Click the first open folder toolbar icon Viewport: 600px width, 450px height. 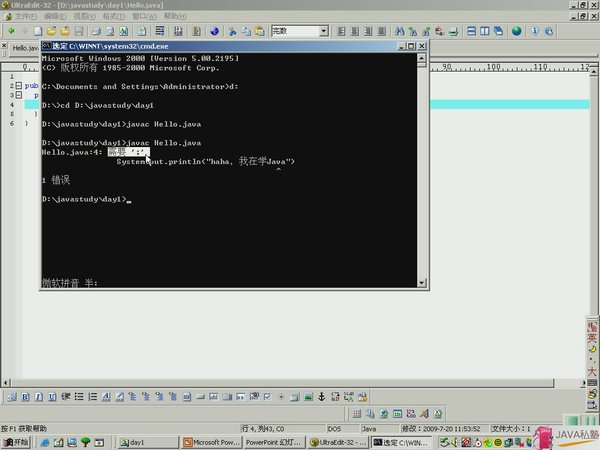click(x=52, y=31)
